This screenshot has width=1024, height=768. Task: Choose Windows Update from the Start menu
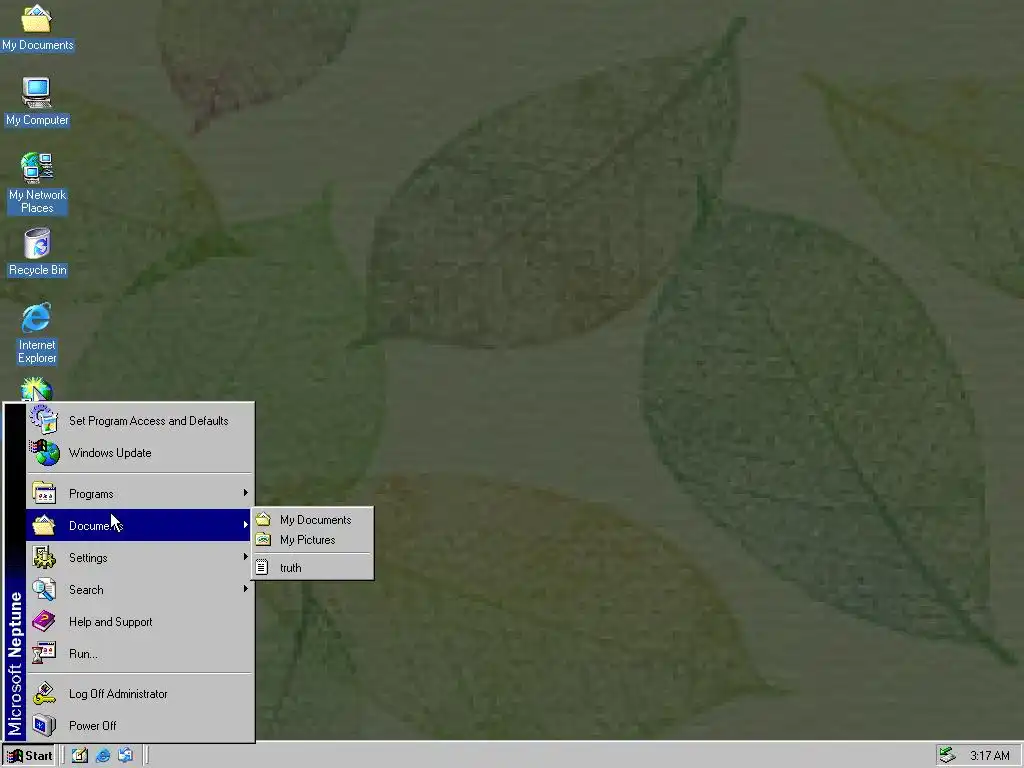[x=139, y=453]
